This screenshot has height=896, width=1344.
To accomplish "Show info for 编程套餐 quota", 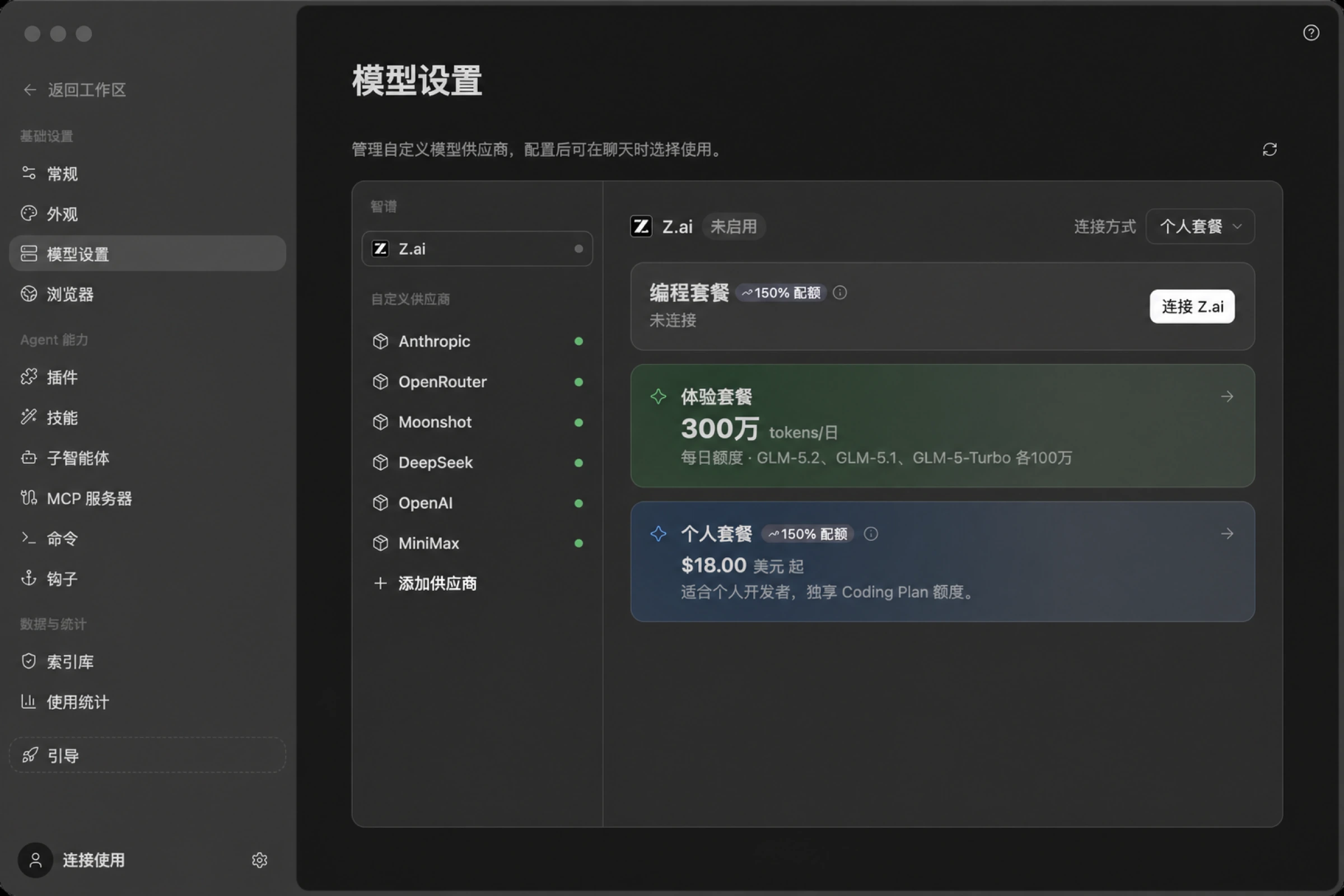I will (x=839, y=292).
